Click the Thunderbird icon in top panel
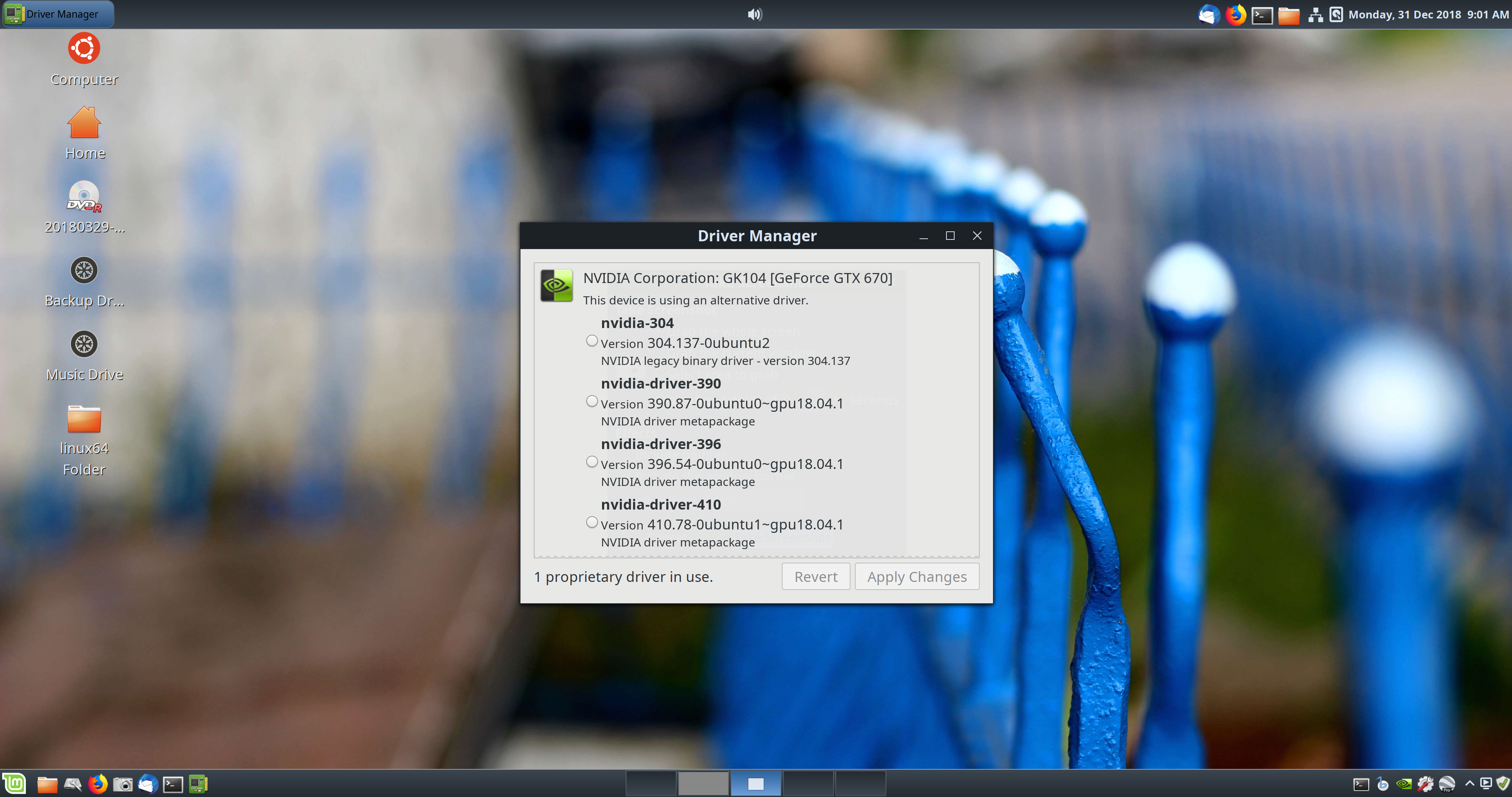1512x797 pixels. tap(1209, 15)
